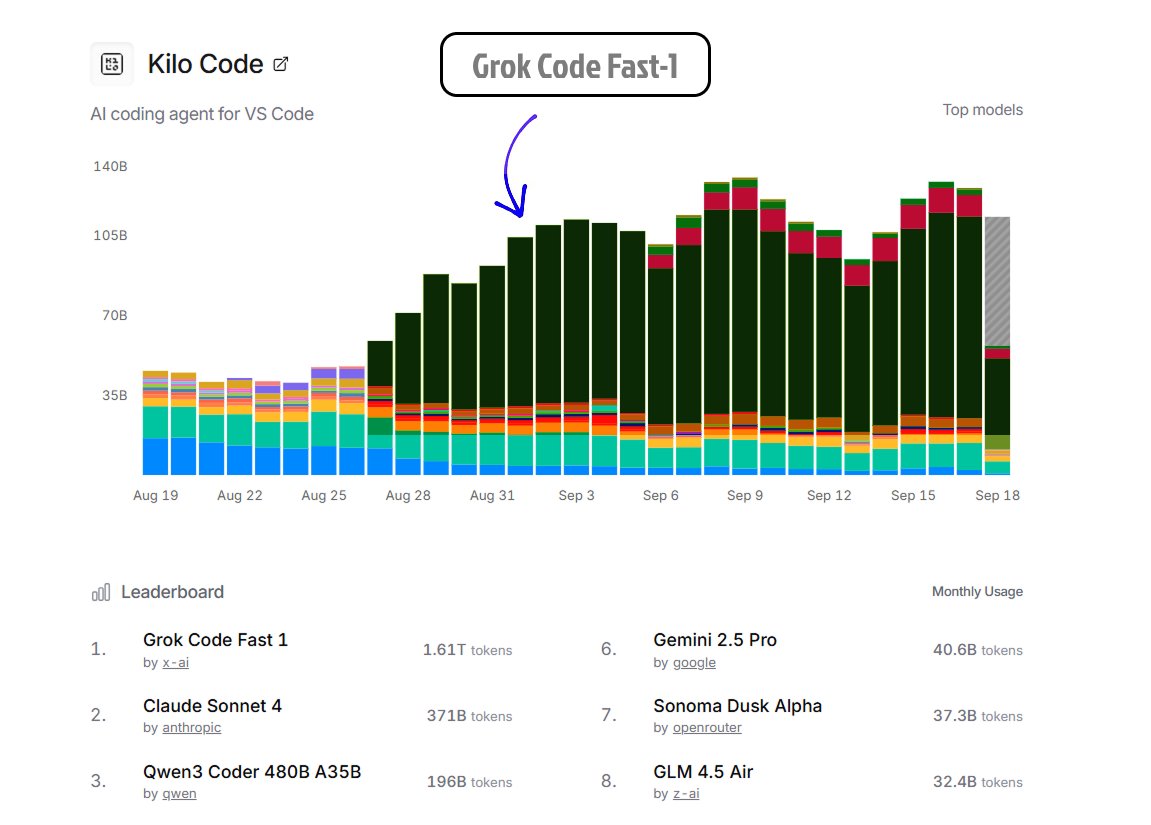Select the chart bar above Sep 9
Image resolution: width=1151 pixels, height=825 pixels.
[744, 327]
